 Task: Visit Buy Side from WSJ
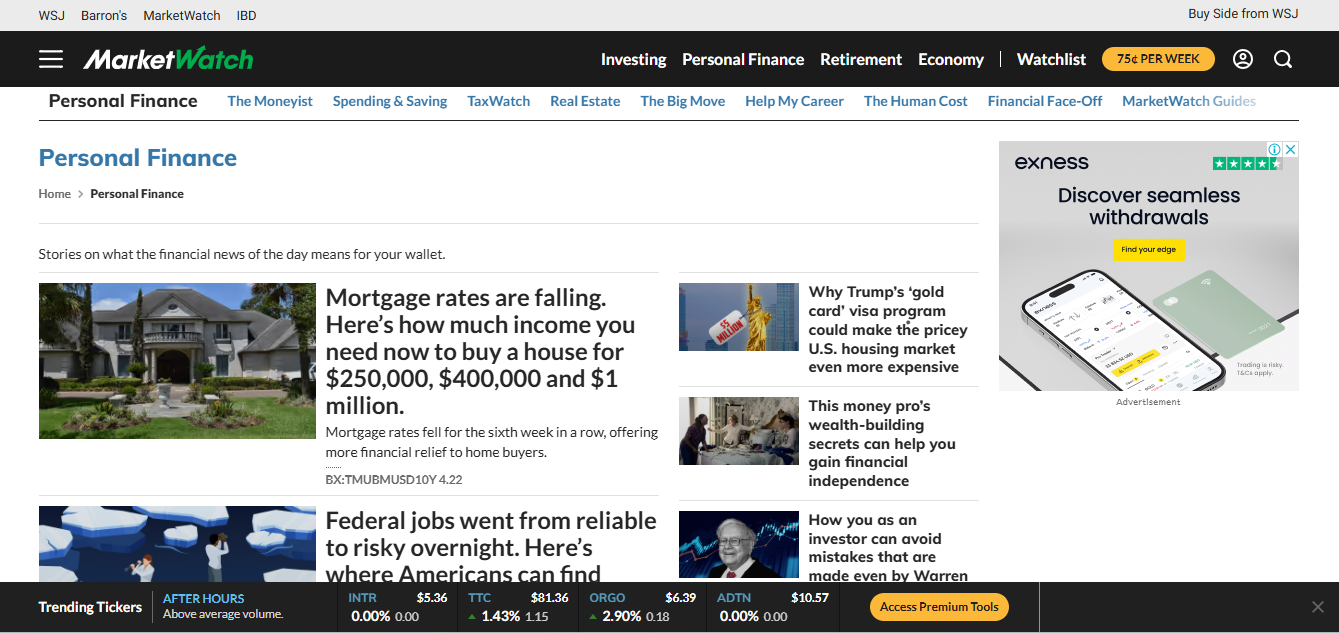[x=1243, y=13]
